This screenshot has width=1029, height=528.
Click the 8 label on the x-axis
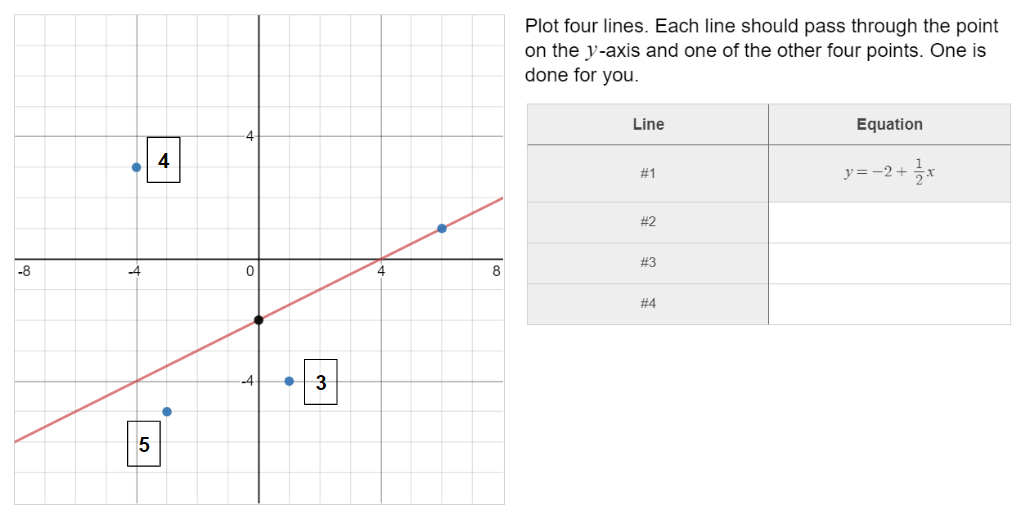pyautogui.click(x=496, y=270)
